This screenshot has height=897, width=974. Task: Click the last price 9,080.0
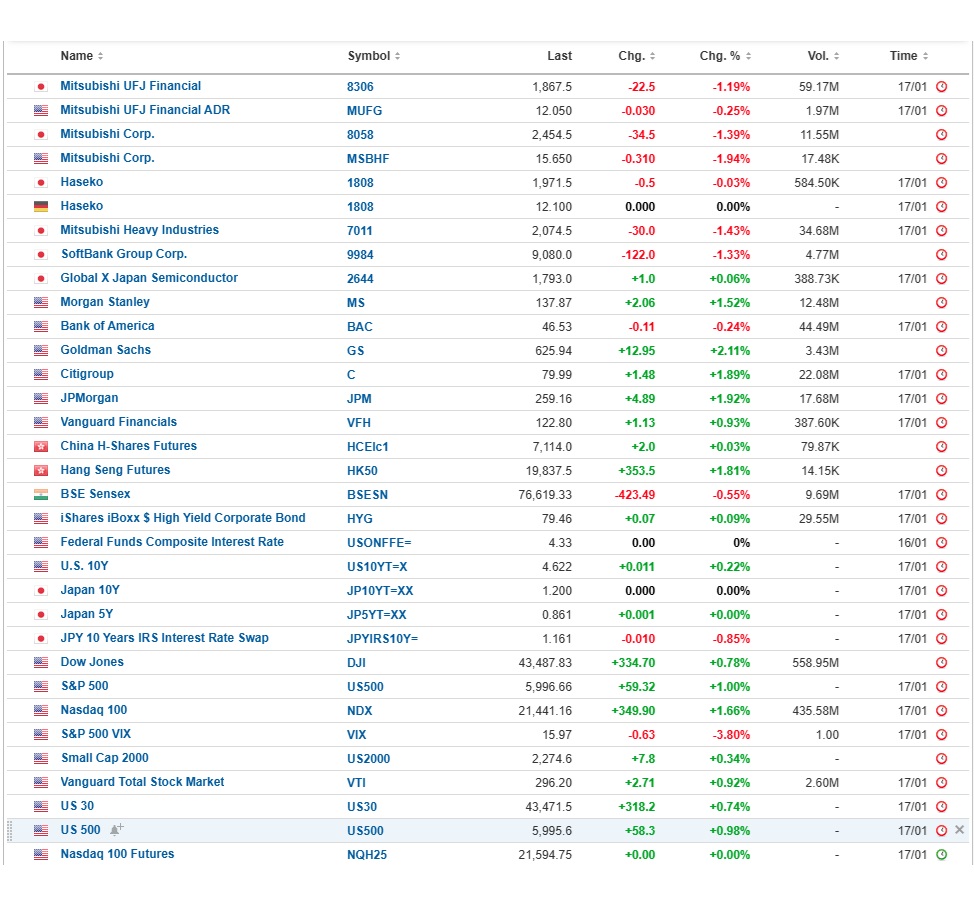(x=552, y=255)
